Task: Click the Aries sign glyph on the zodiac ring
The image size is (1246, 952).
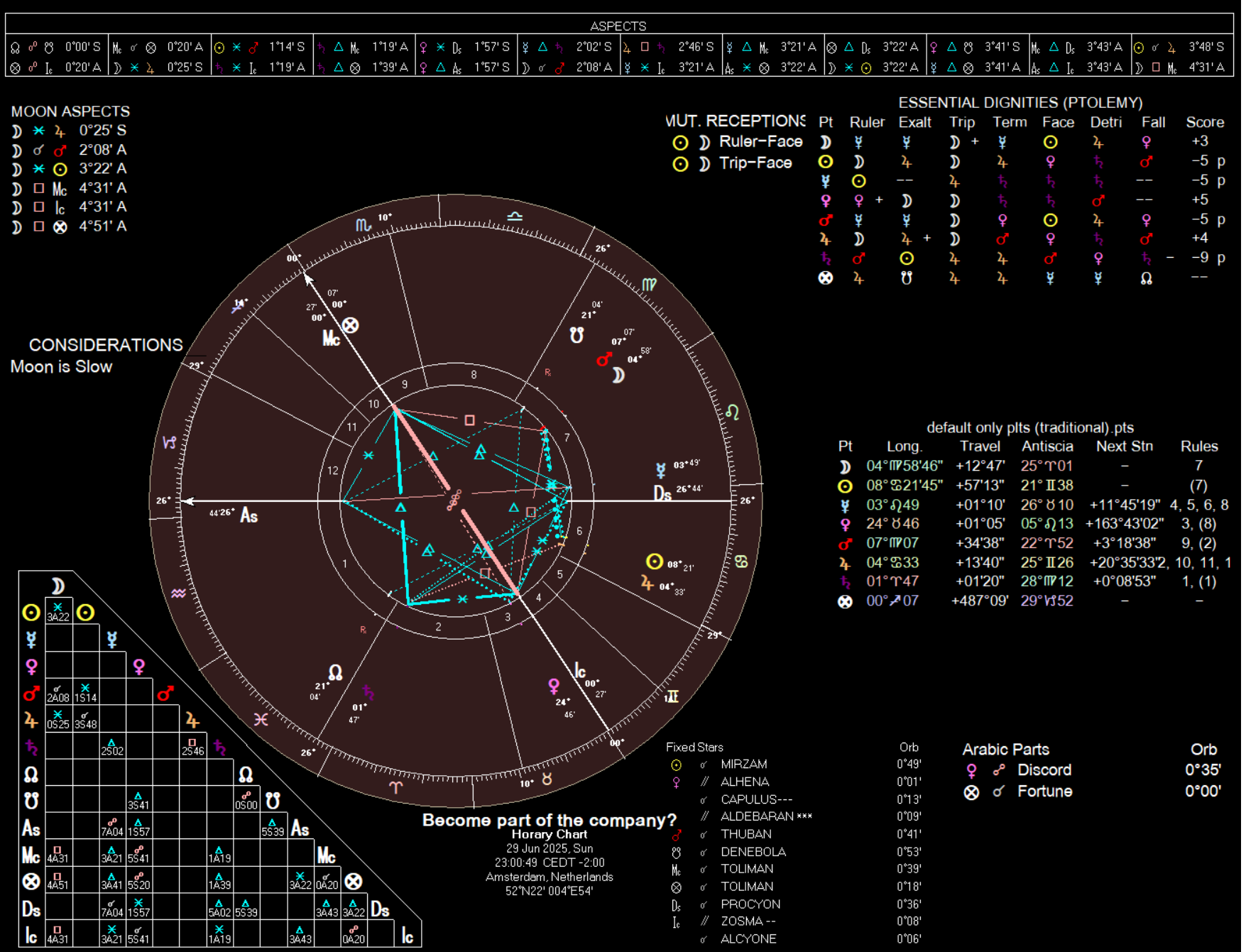Action: point(396,787)
